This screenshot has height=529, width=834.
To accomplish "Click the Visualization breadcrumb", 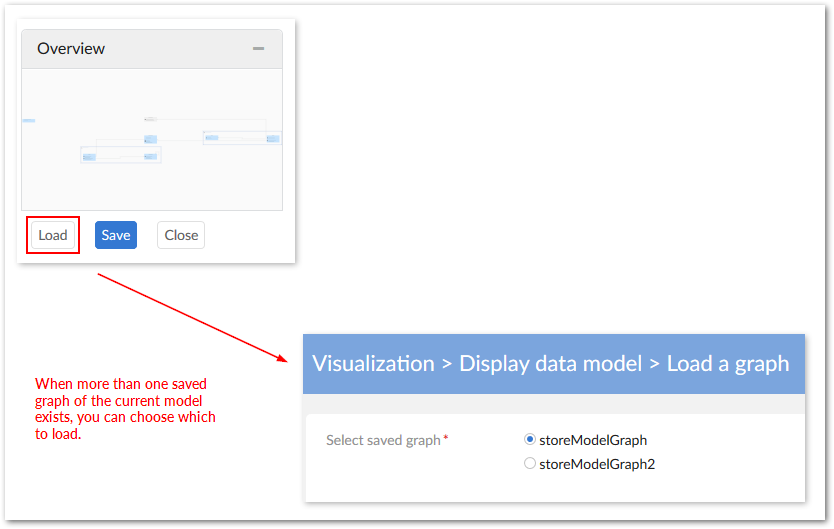I will pos(373,364).
